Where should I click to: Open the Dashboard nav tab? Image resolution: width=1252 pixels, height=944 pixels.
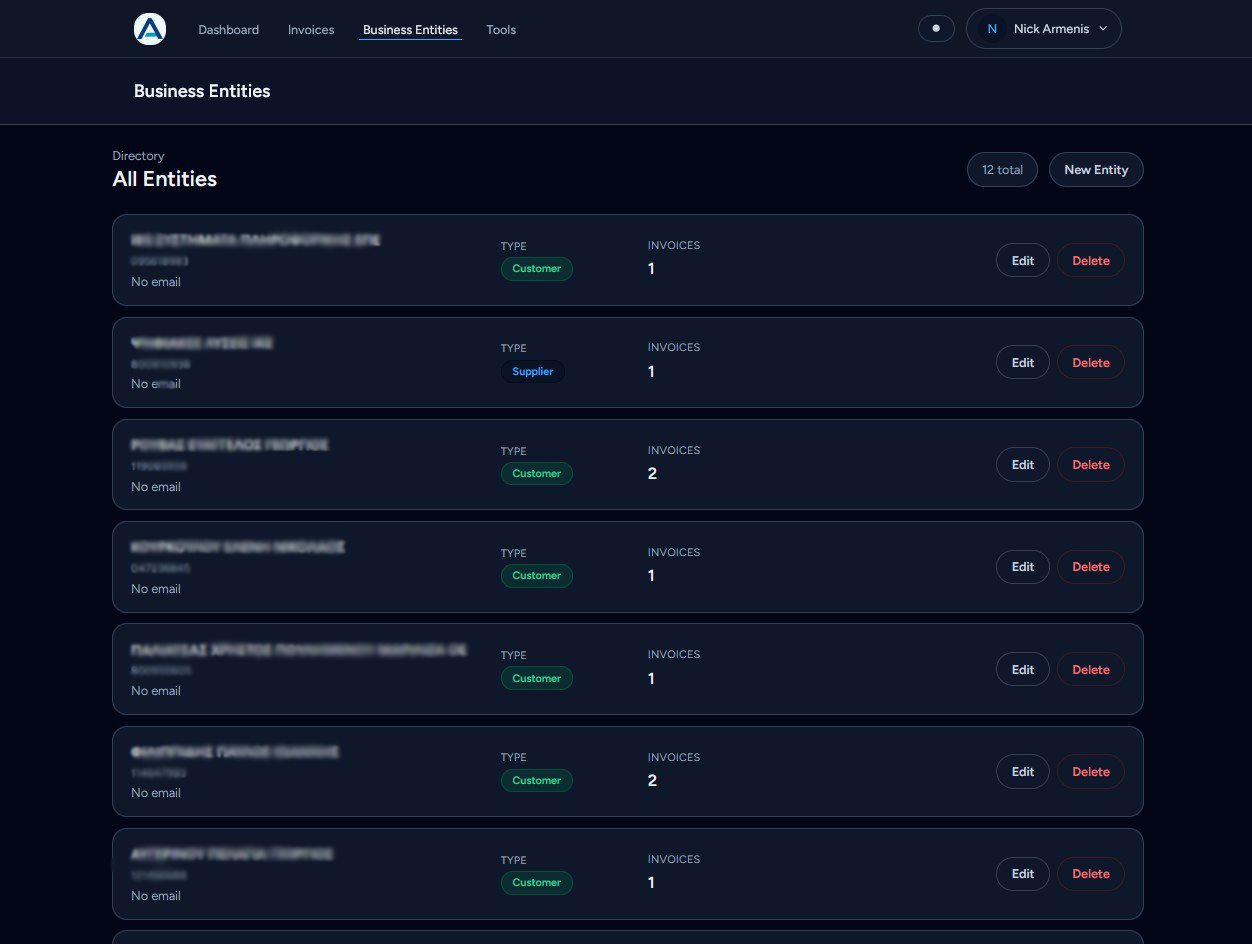[228, 30]
